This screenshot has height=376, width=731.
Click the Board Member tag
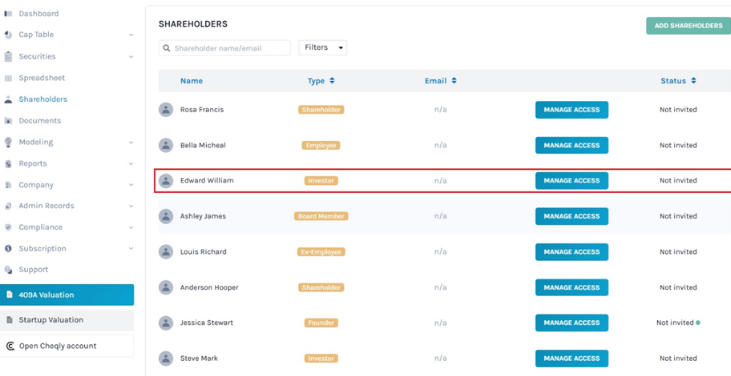tap(321, 216)
